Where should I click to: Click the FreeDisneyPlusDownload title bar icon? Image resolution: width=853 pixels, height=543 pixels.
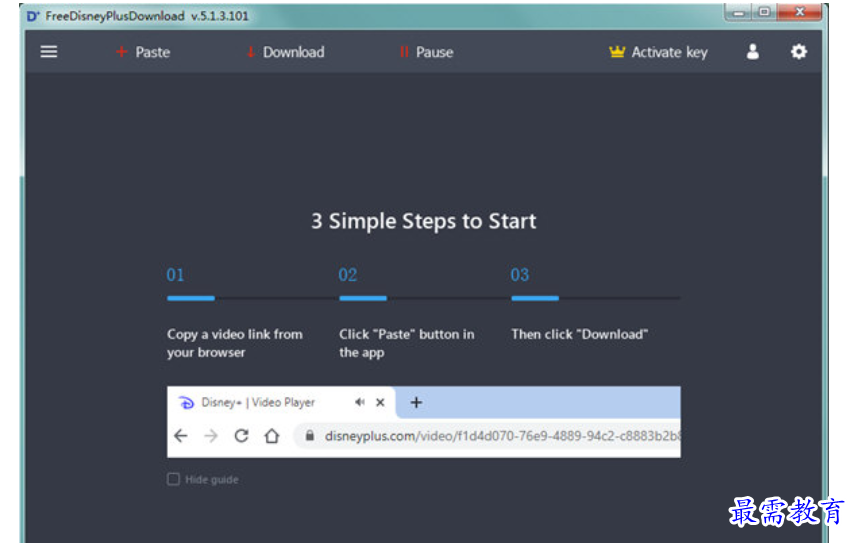(33, 16)
